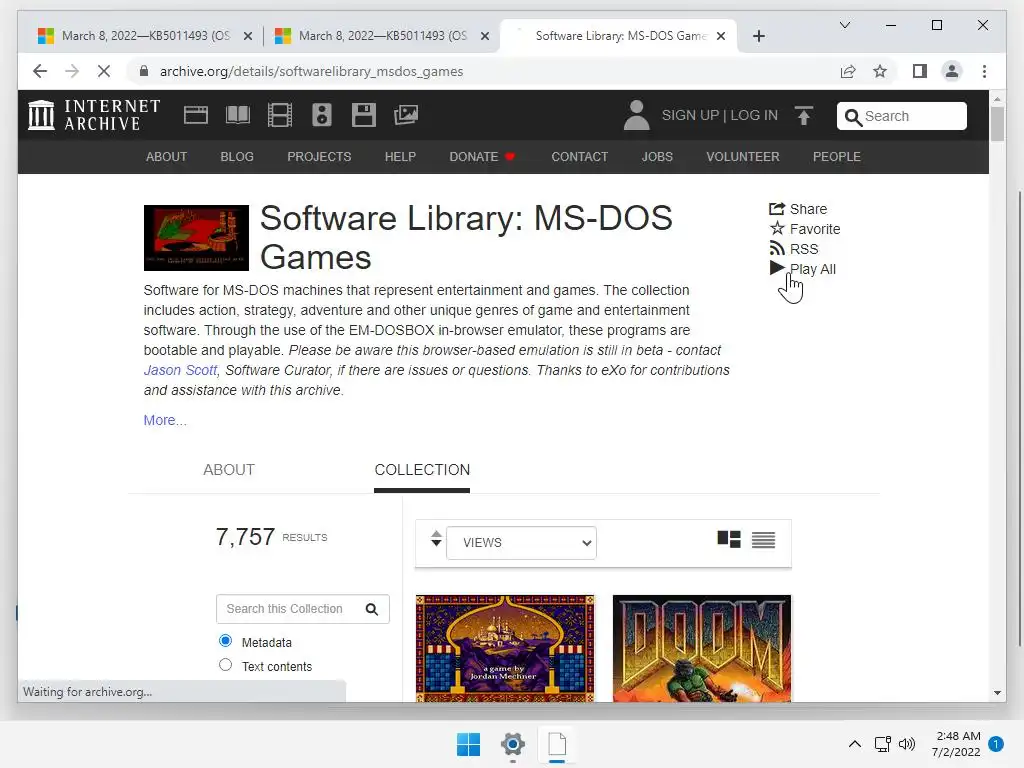The height and width of the screenshot is (768, 1024).
Task: Open the Internet Archive home logo
Action: click(x=94, y=115)
